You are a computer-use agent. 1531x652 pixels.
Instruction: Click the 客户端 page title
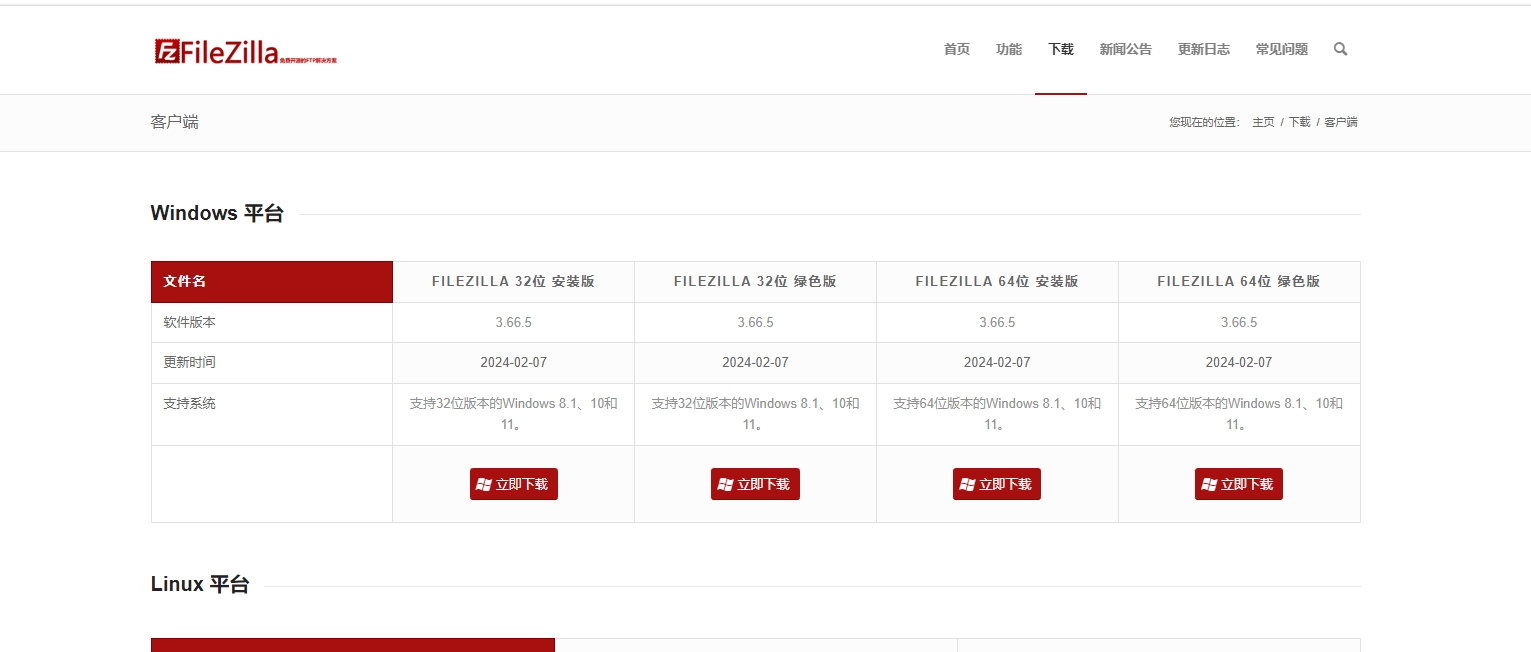coord(175,122)
